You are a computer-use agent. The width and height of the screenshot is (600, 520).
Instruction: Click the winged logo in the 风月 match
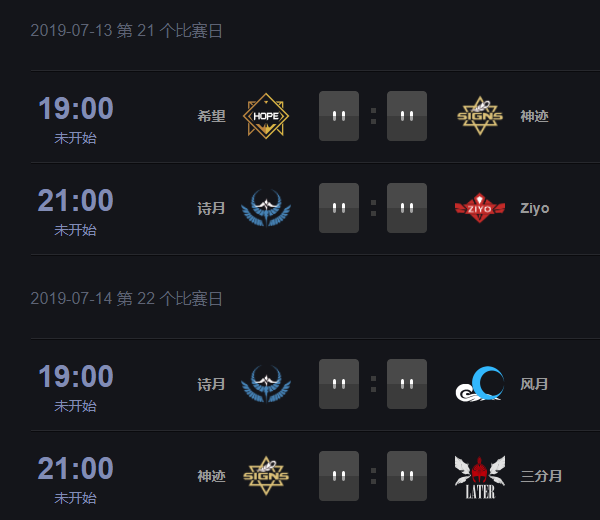[x=265, y=384]
